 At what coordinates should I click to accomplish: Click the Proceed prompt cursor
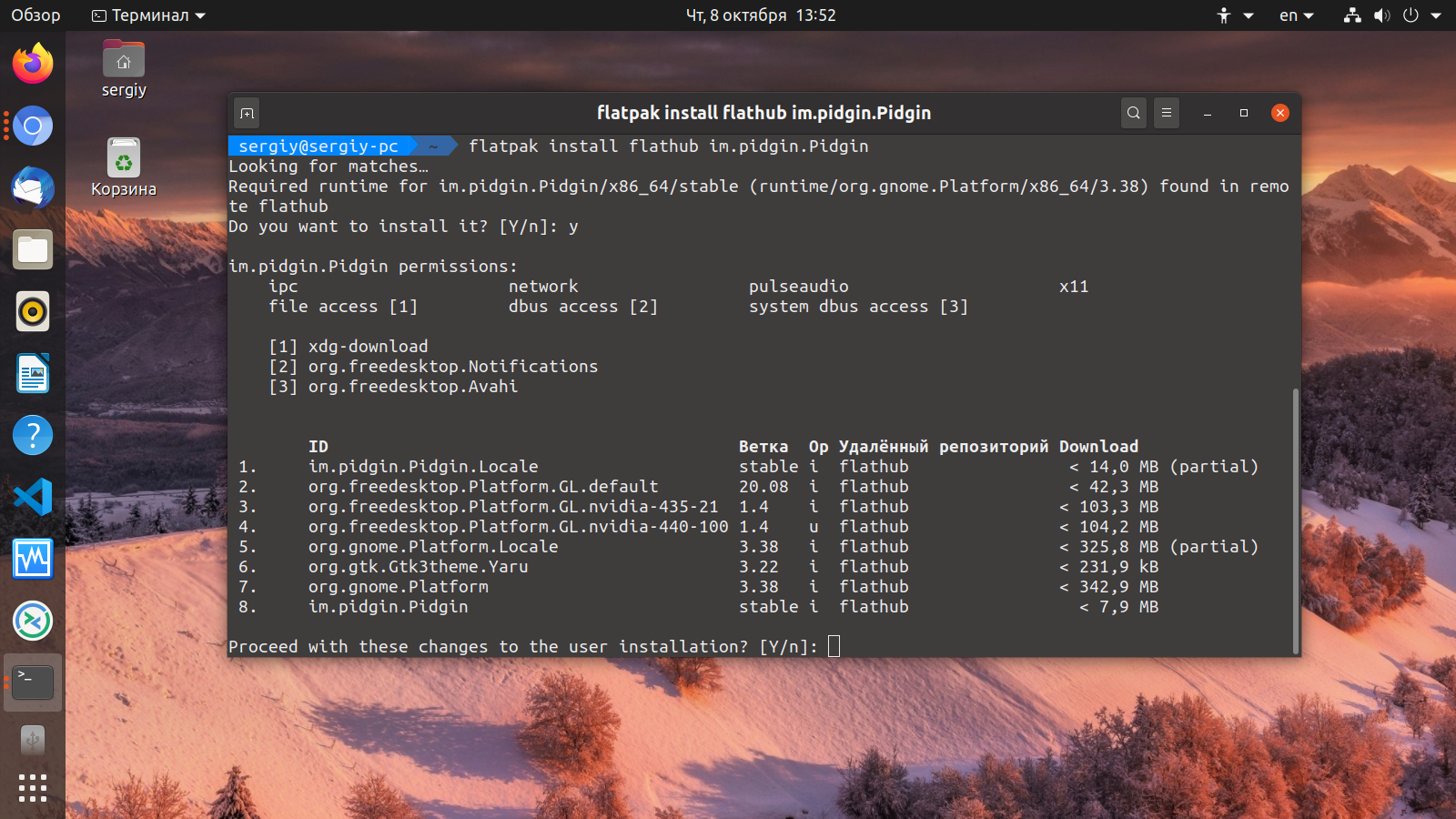coord(834,646)
